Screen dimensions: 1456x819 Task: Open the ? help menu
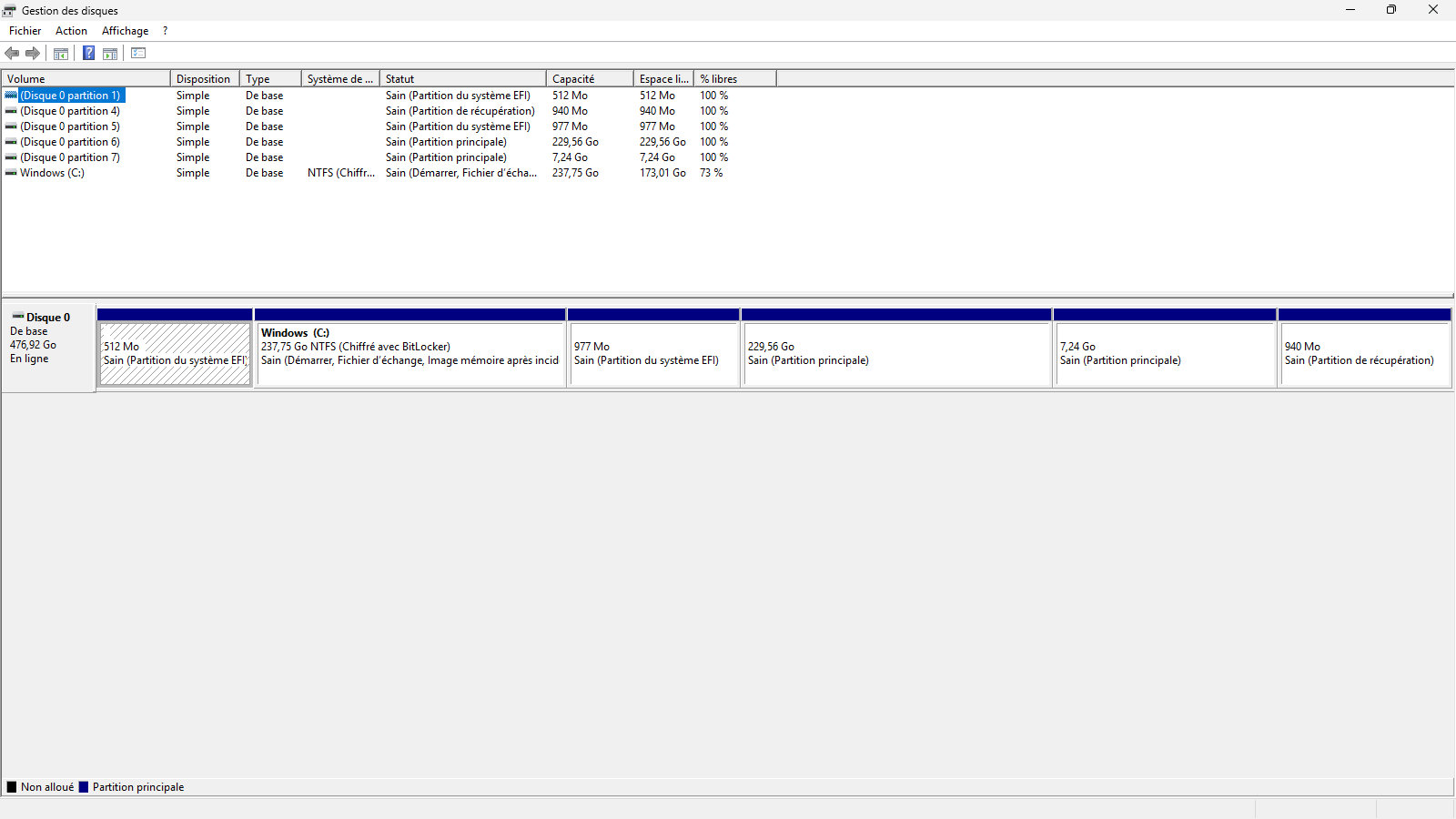(165, 31)
